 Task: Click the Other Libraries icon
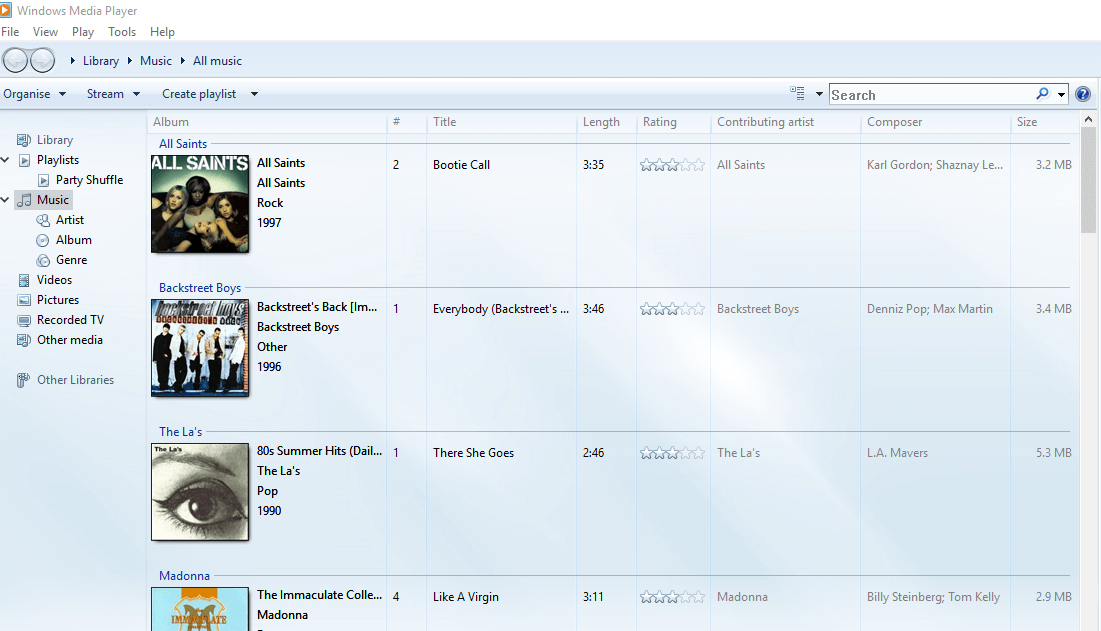[24, 380]
